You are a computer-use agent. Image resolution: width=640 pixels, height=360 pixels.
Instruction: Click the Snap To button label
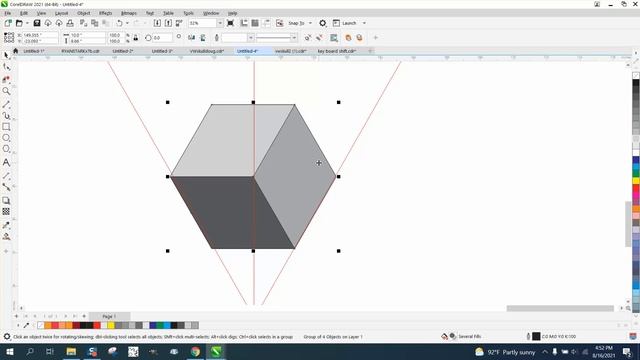tap(296, 23)
